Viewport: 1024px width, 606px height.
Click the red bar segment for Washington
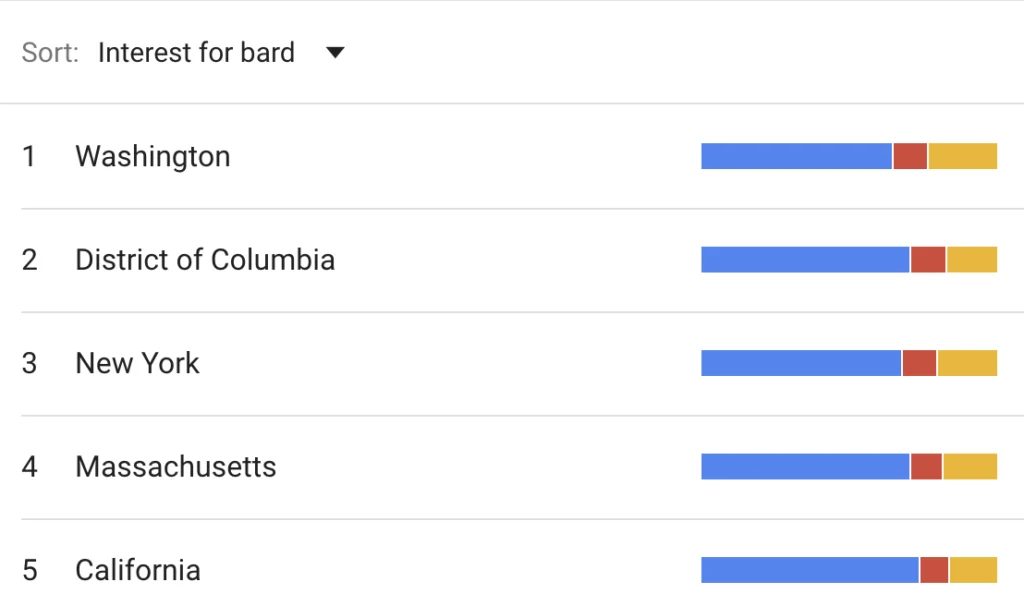pos(909,155)
